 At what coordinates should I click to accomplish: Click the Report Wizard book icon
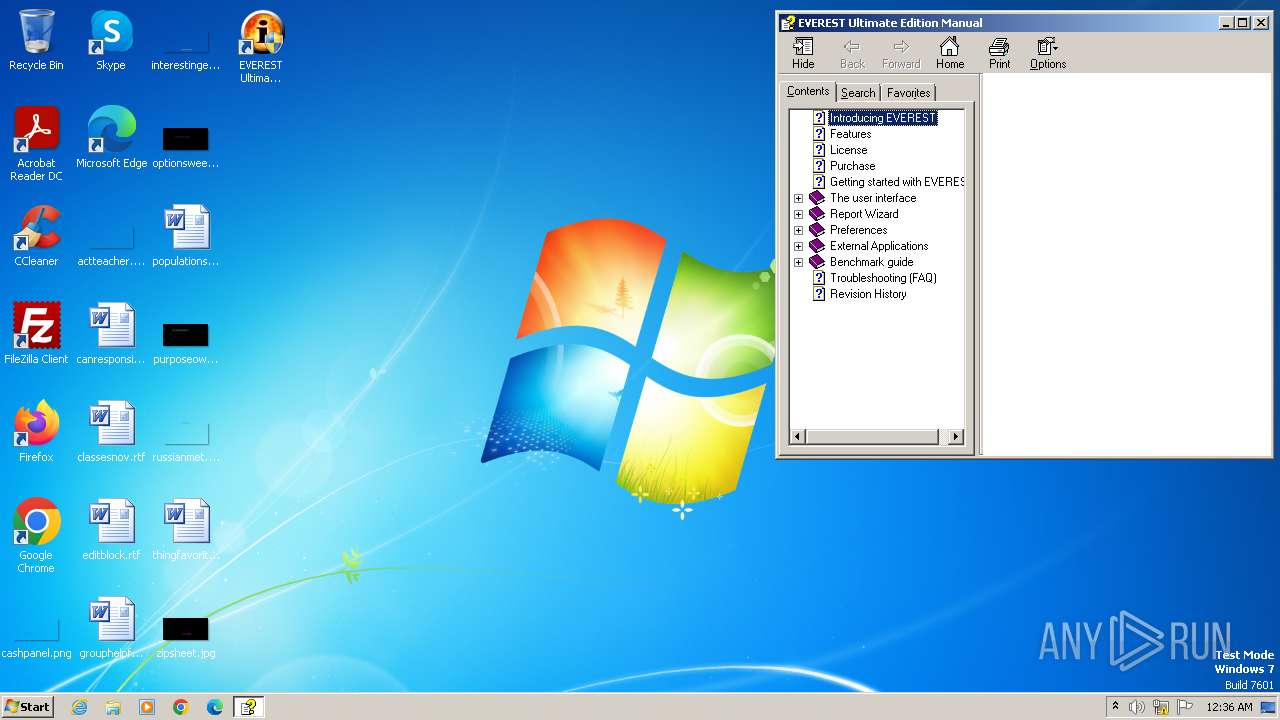tap(817, 214)
